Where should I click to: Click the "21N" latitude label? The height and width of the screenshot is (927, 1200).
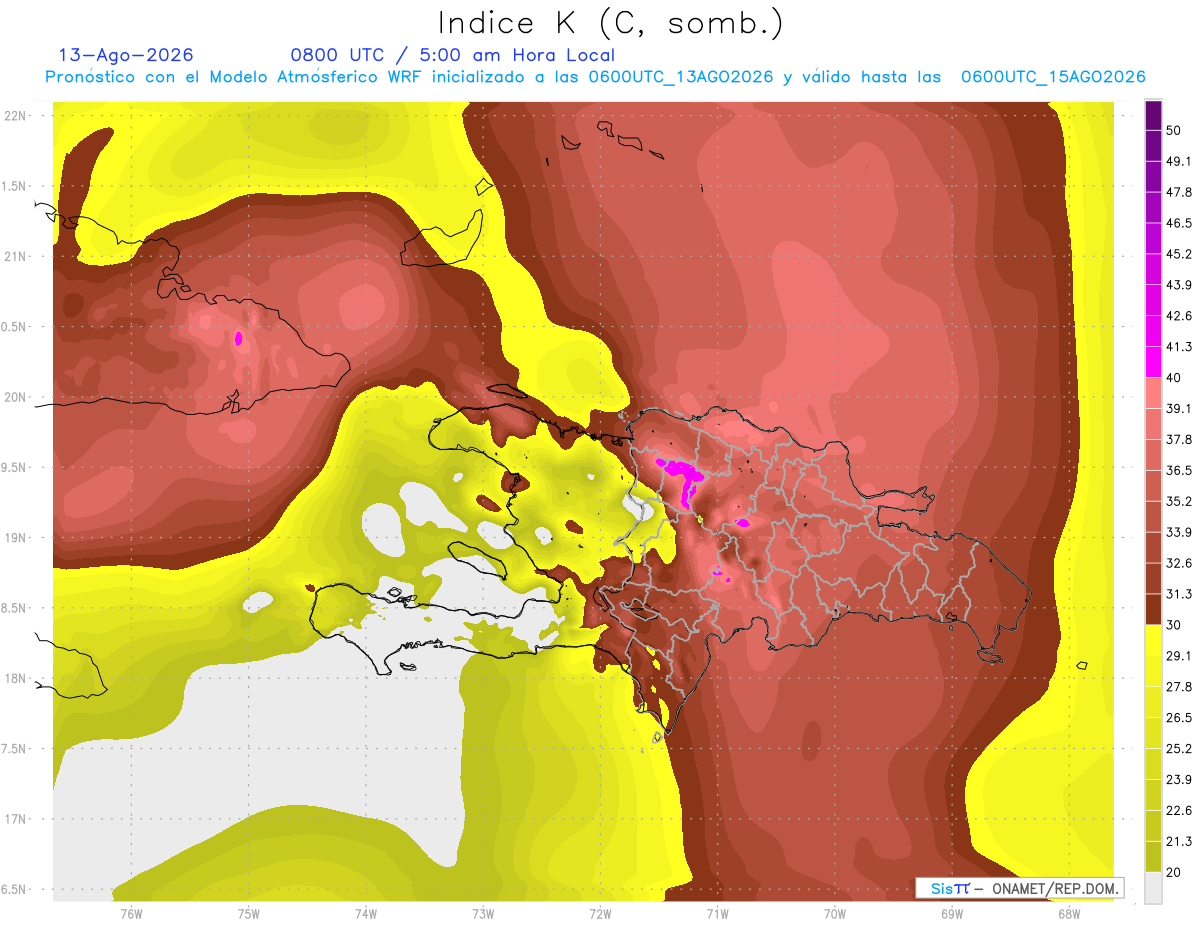pyautogui.click(x=16, y=256)
